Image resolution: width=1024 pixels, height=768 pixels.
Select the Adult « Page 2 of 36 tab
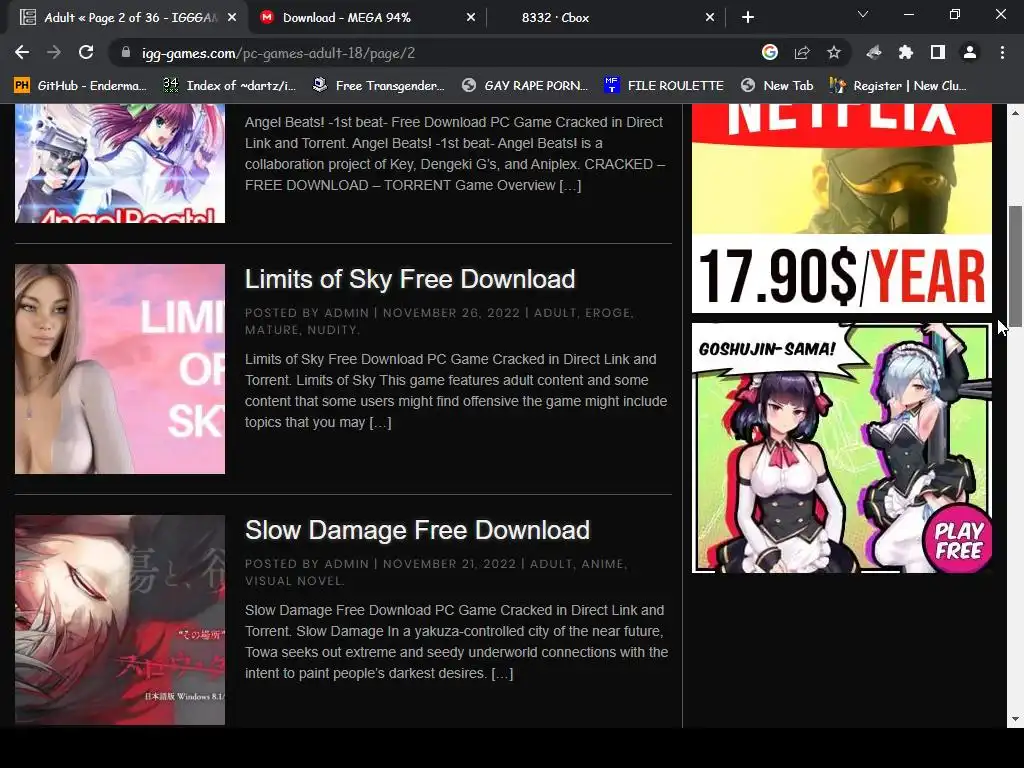[127, 18]
